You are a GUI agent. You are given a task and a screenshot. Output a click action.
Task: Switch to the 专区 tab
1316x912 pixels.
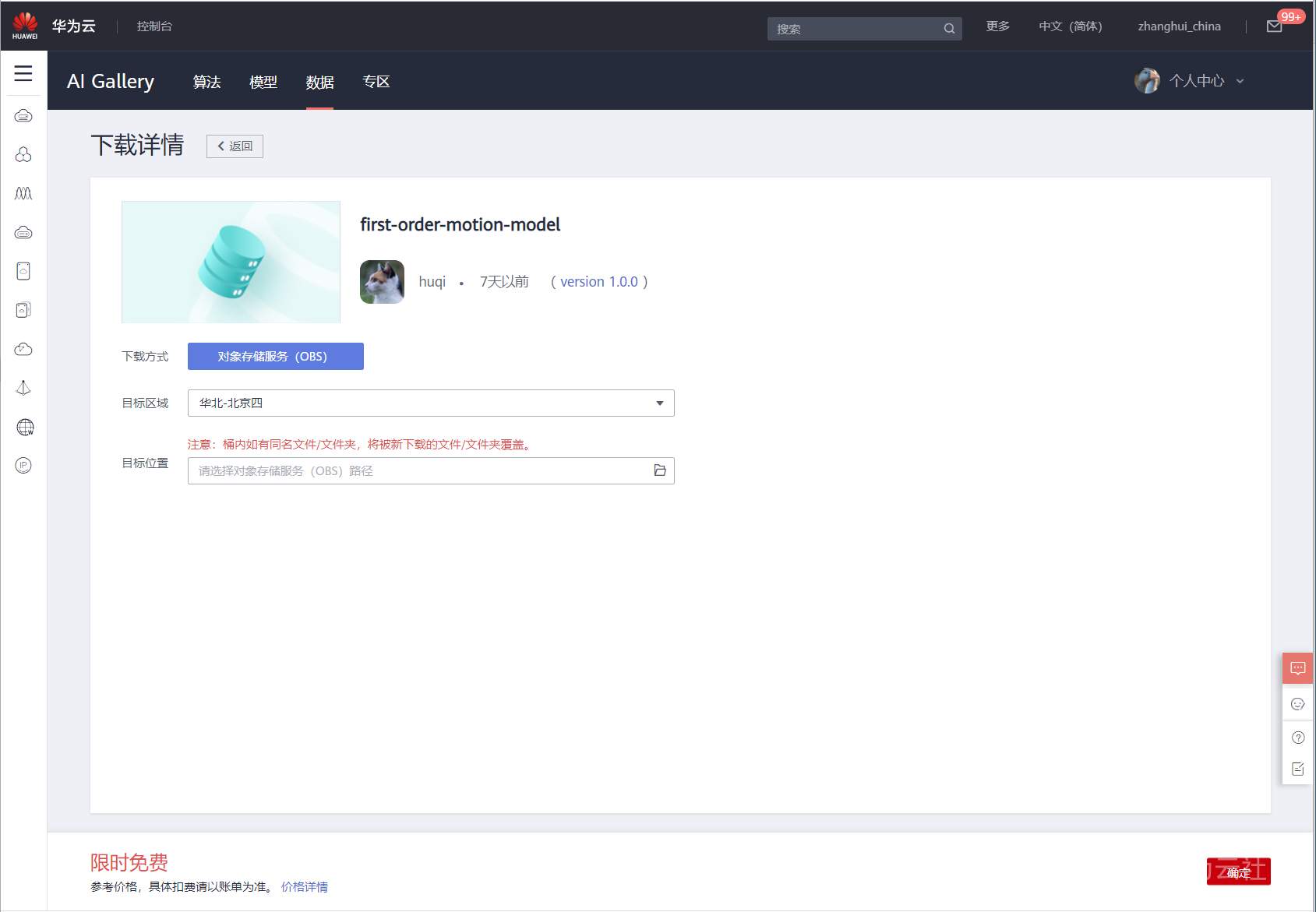coord(376,82)
